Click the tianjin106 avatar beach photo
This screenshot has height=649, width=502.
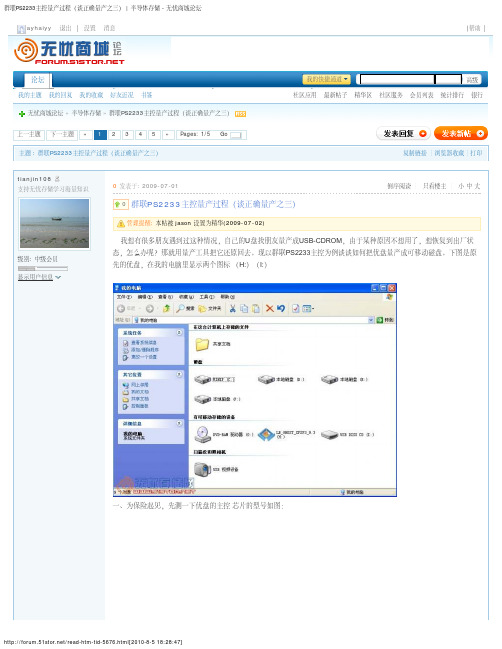click(x=55, y=224)
